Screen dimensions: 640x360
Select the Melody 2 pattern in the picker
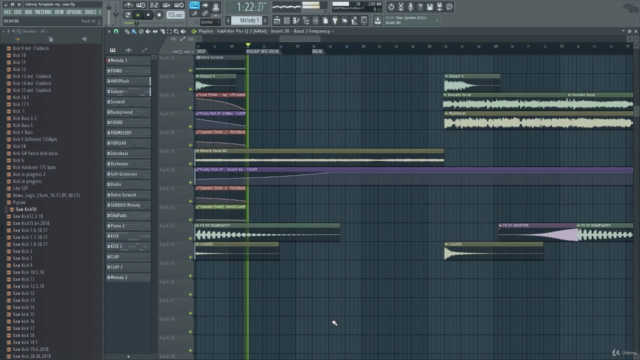pos(128,278)
